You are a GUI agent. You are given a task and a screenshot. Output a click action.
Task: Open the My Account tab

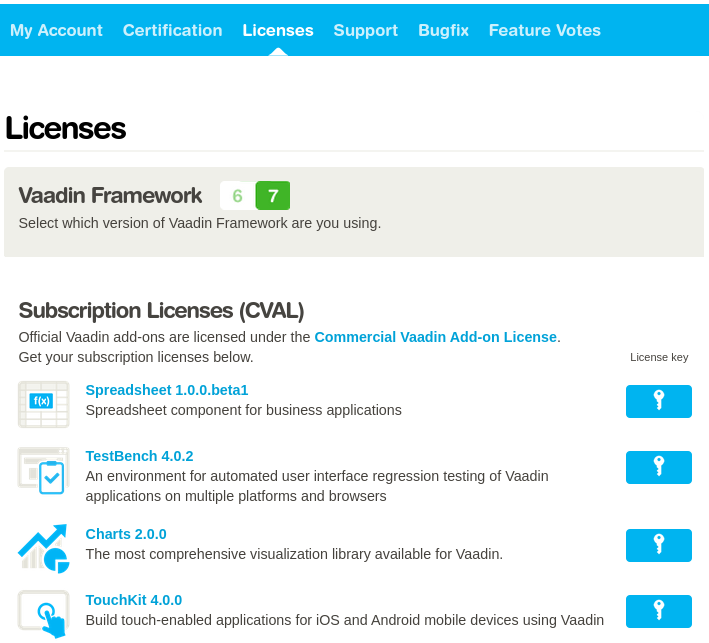(56, 30)
